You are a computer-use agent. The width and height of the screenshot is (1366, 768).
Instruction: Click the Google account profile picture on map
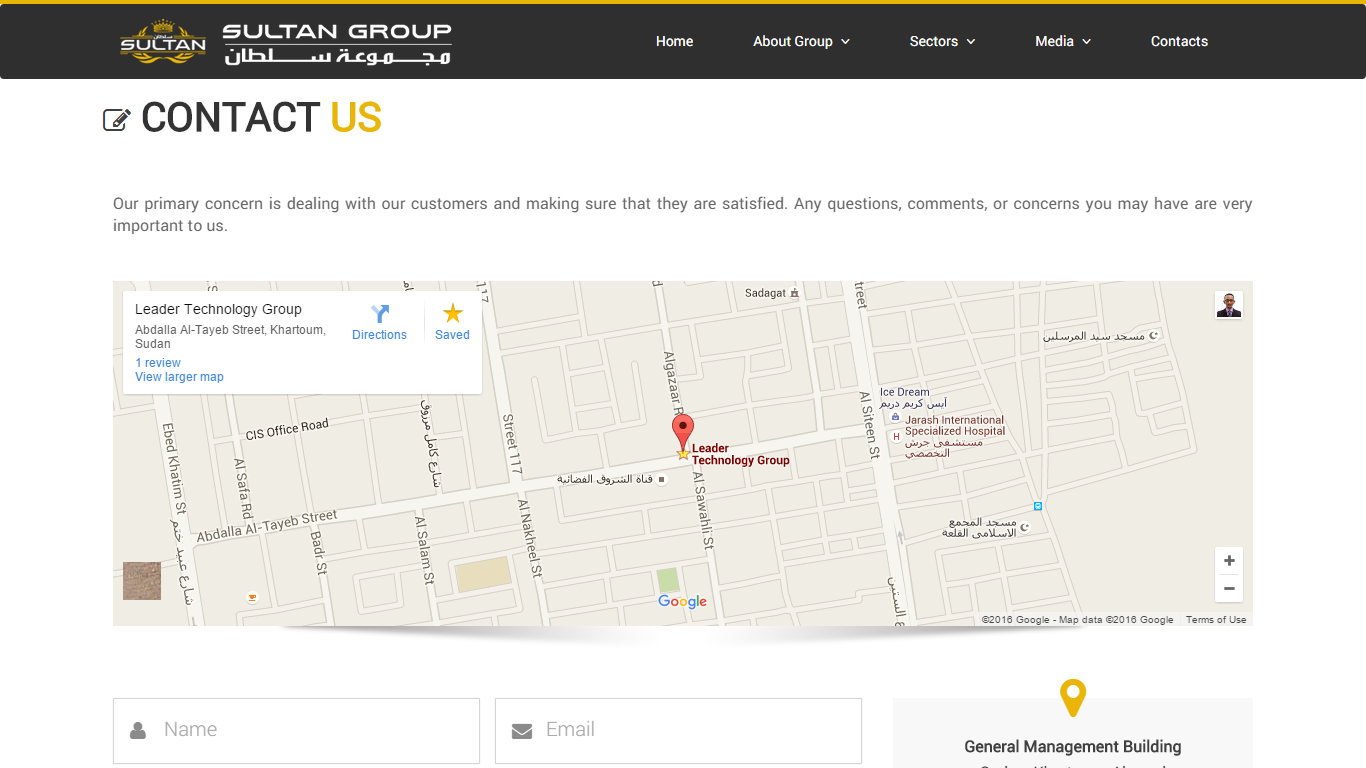1228,305
